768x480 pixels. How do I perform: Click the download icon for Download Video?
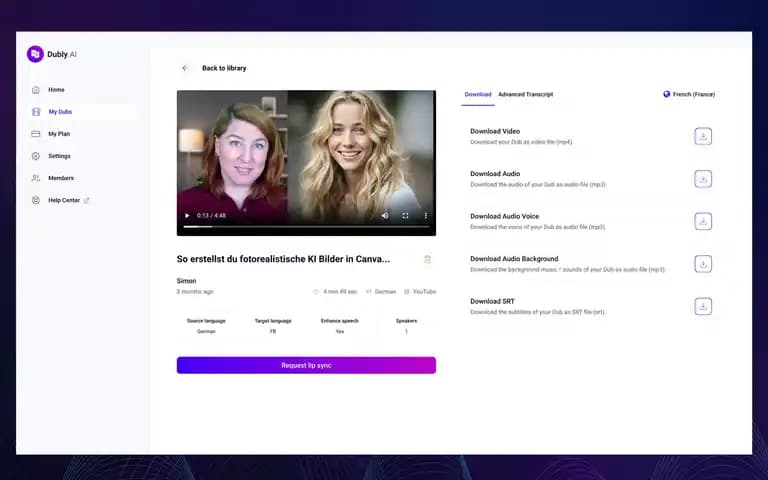(703, 136)
